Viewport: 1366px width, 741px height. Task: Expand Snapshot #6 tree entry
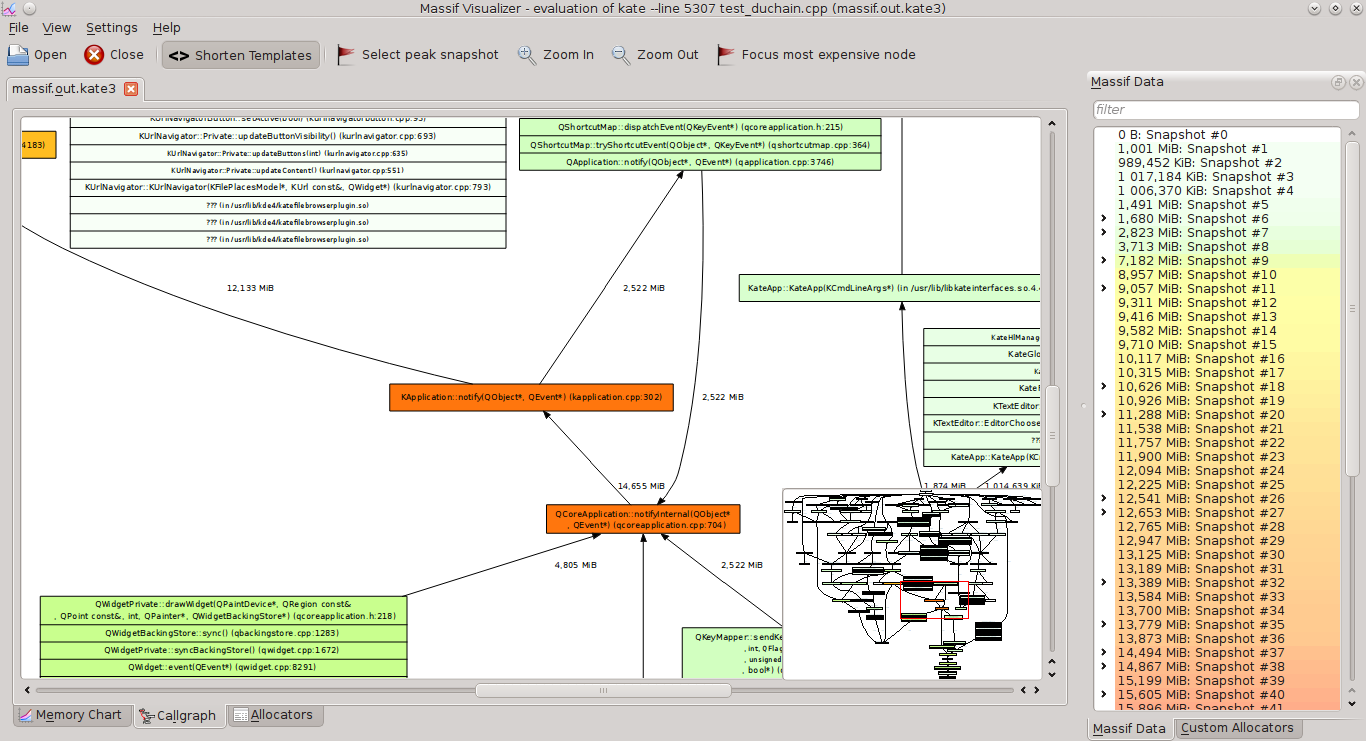point(1104,219)
